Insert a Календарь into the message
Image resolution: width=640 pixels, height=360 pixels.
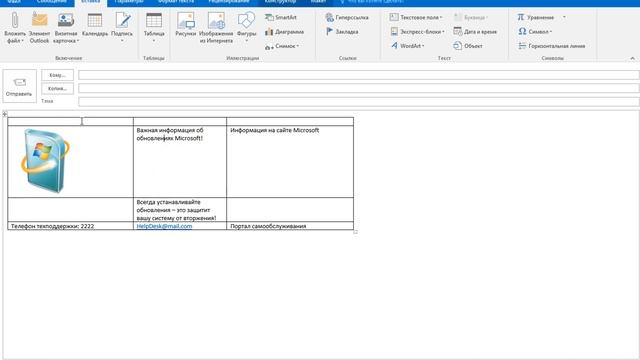click(95, 25)
